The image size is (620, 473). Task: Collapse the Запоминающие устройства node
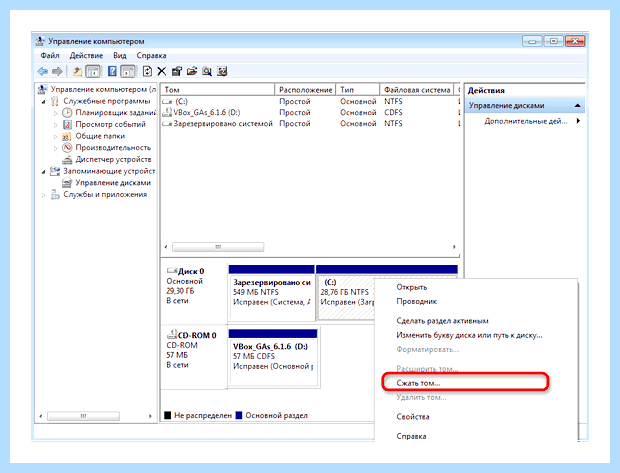tap(43, 172)
